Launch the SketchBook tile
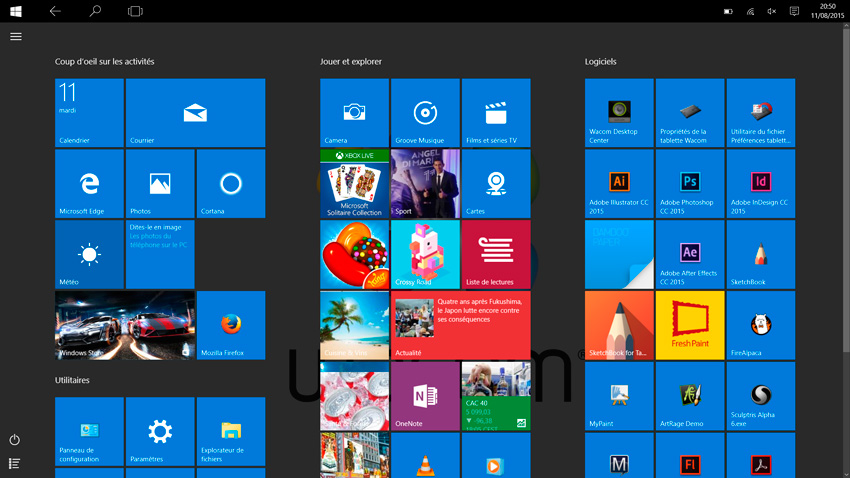The height and width of the screenshot is (478, 850). (761, 255)
